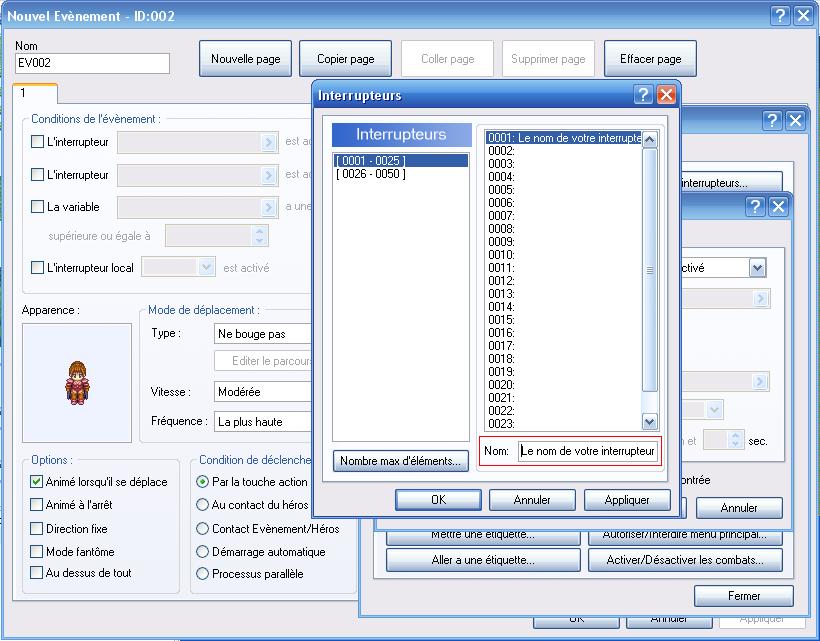The image size is (820, 641).
Task: Click arrow button beside La variable field
Action: click(x=268, y=207)
